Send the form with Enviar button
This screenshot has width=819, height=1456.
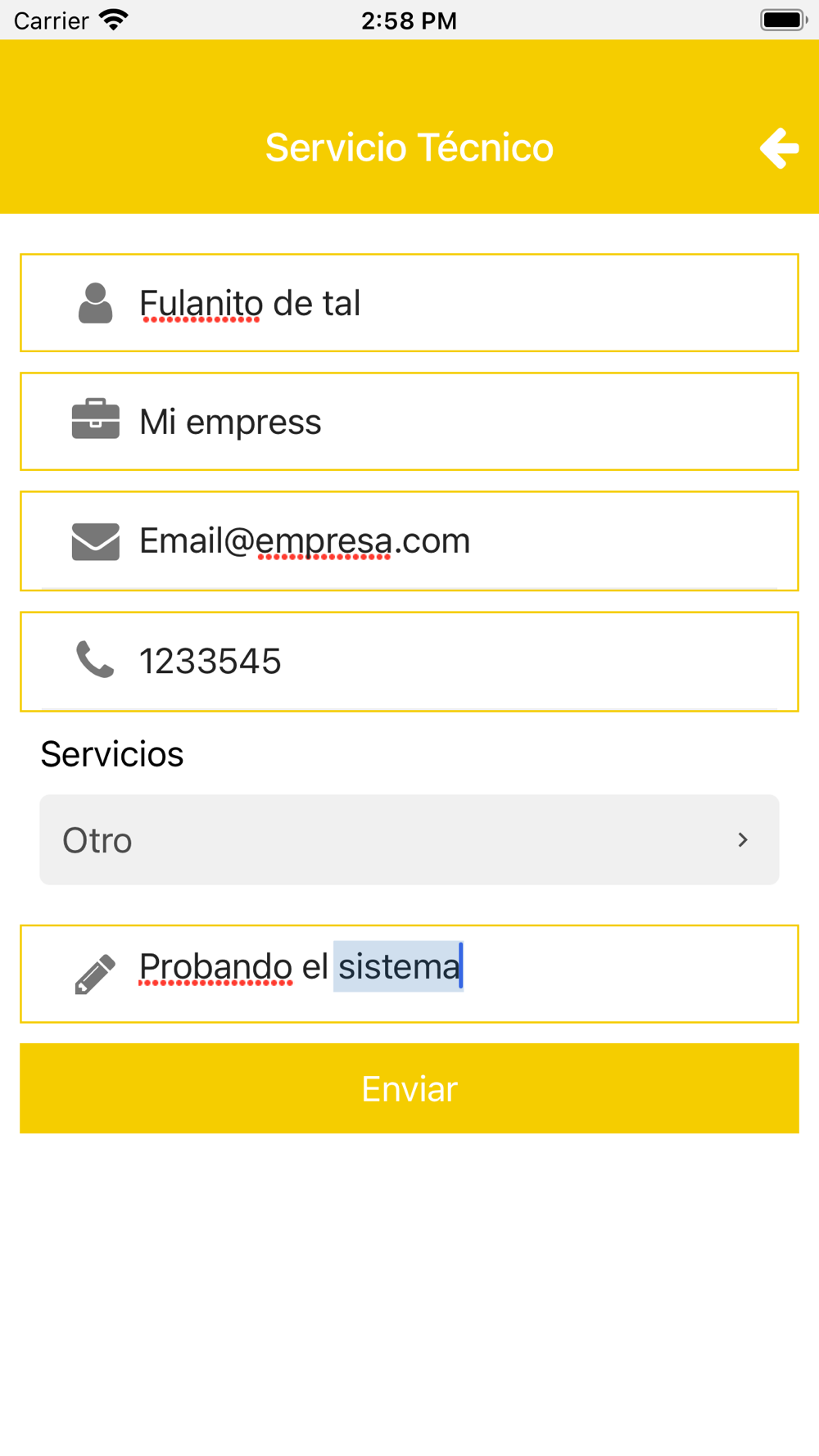coord(409,1088)
